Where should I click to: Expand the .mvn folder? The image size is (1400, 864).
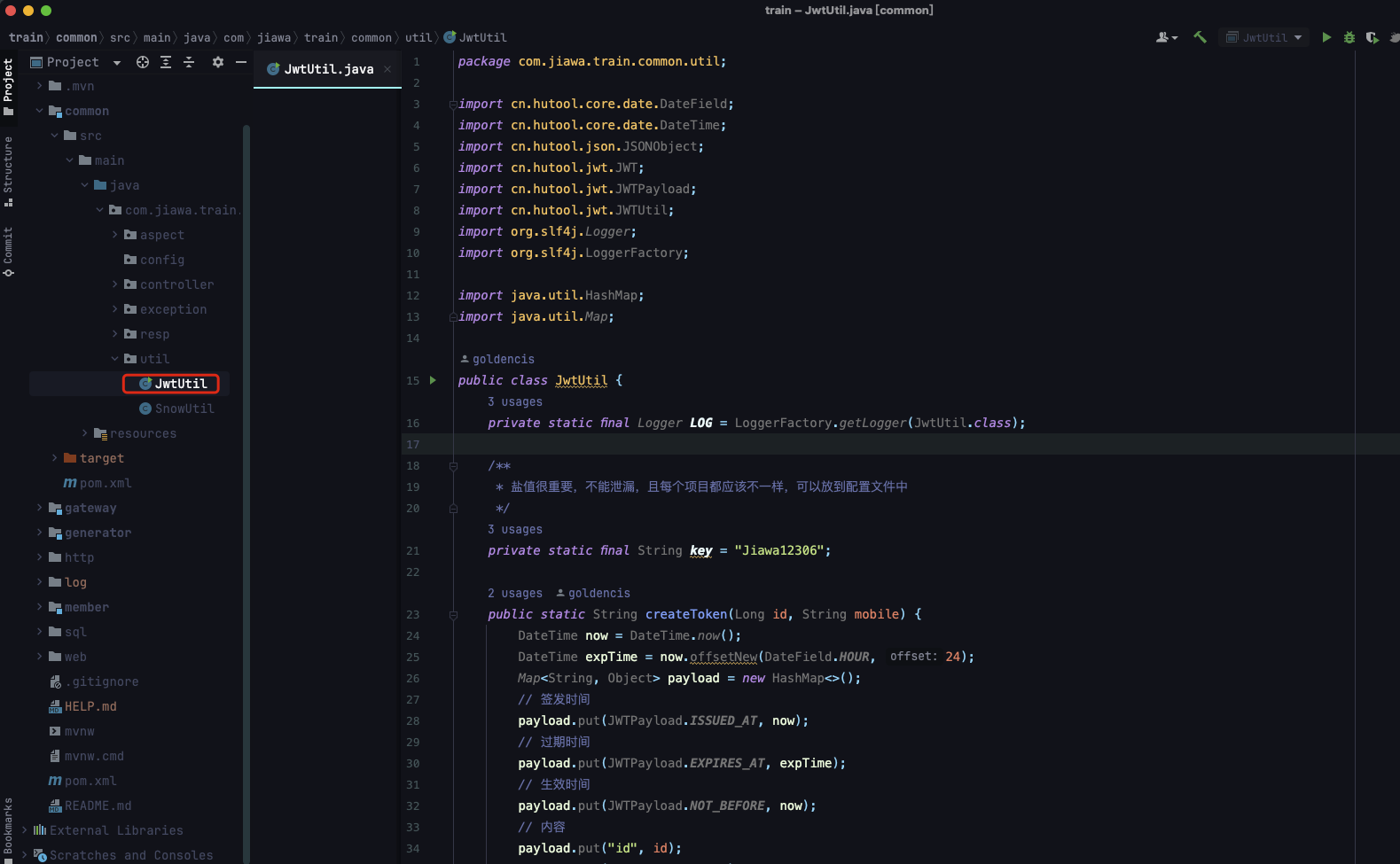tap(39, 86)
